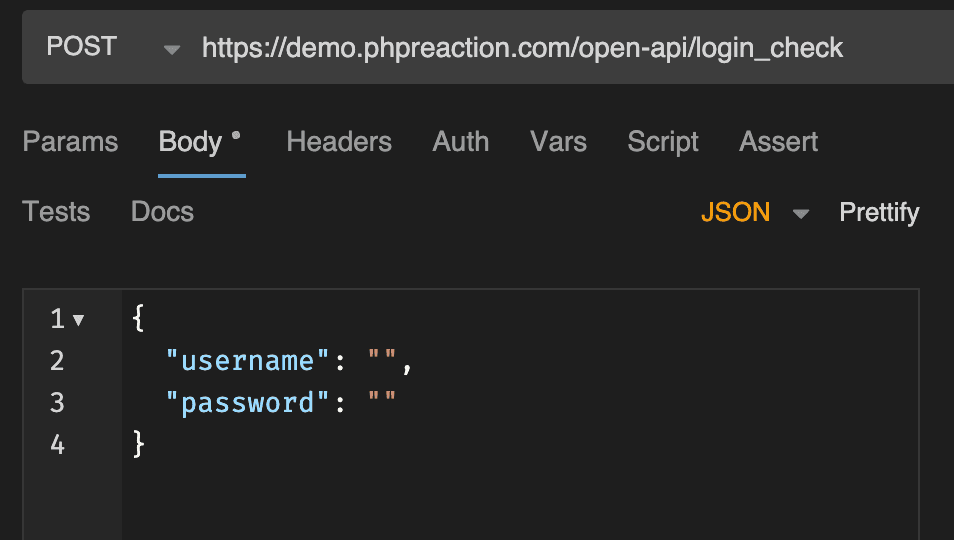Click inside the empty username value quotes
This screenshot has height=540, width=954.
(x=383, y=361)
